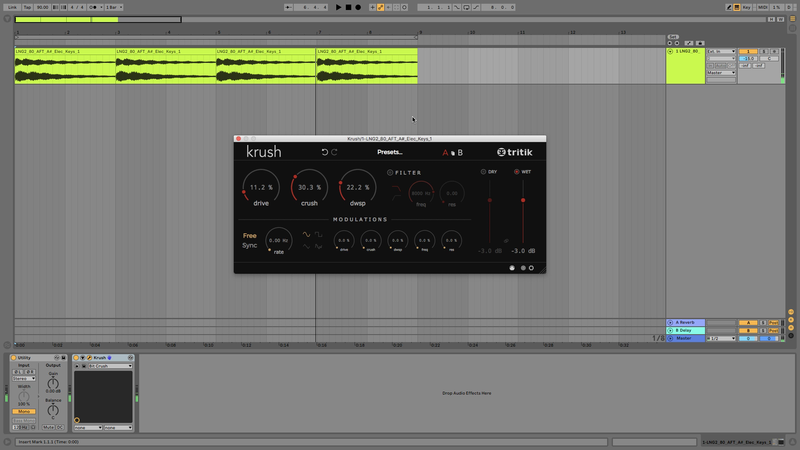
Task: Click the Utility device hot-swap icon
Action: [x=57, y=358]
